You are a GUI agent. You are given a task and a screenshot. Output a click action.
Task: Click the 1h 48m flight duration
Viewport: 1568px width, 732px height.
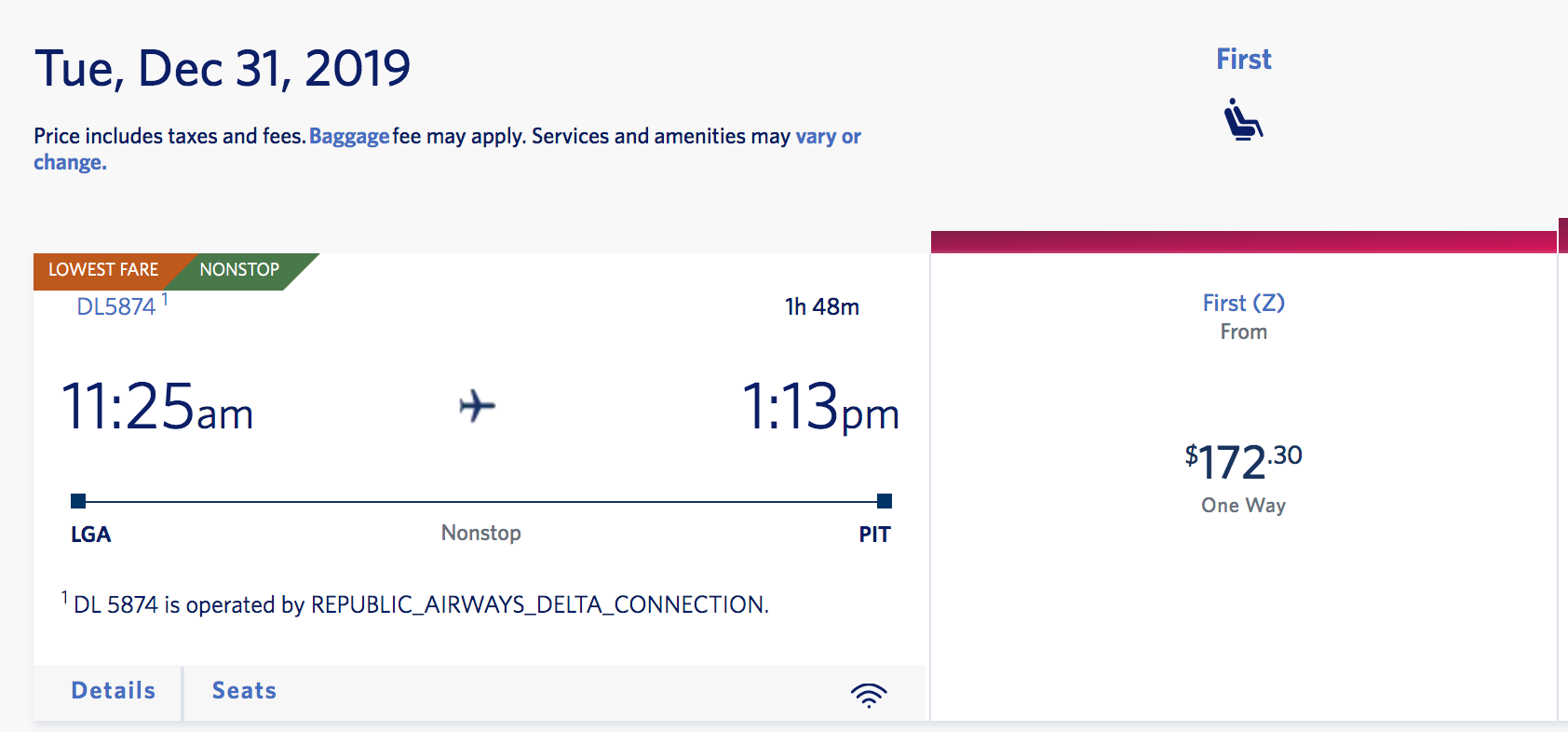point(821,307)
